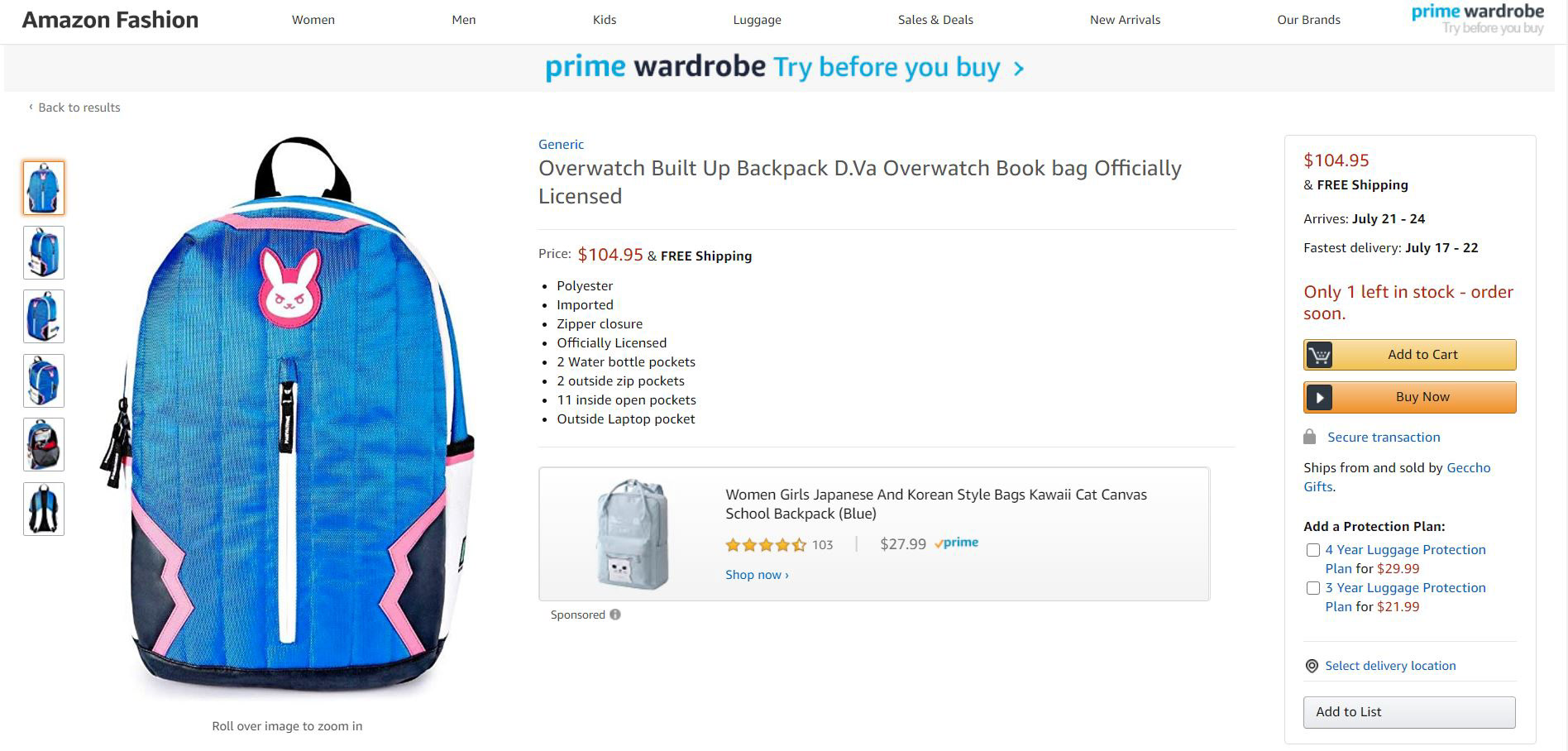Viewport: 1568px width, 751px height.
Task: Check the 3 Year Luggage Protection Plan box
Action: click(1312, 588)
